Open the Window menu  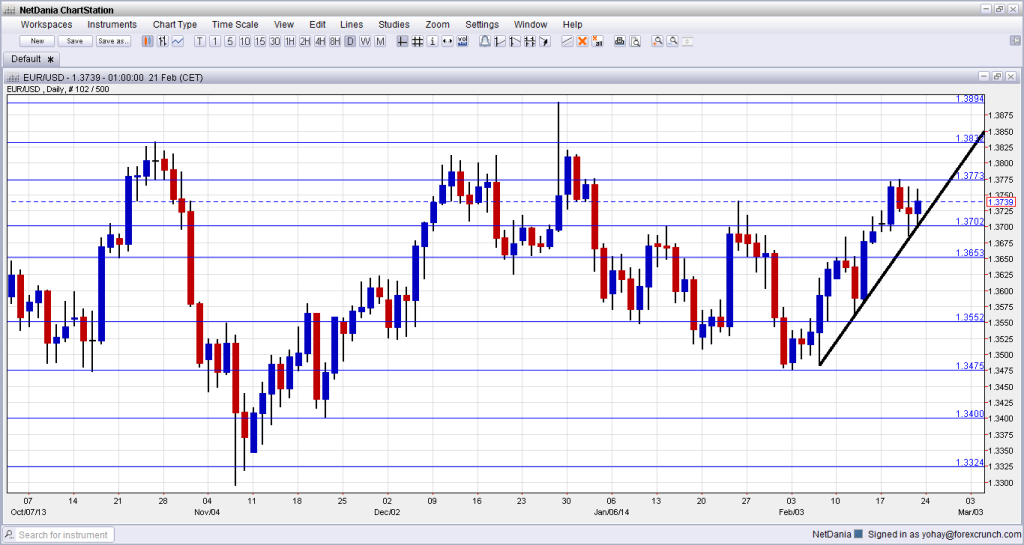pos(530,24)
